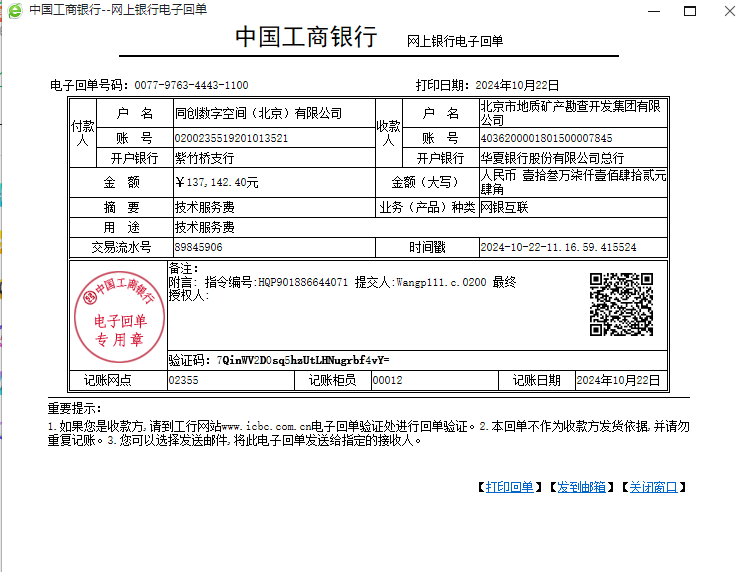Maximize the electronic receipt window

click(690, 11)
